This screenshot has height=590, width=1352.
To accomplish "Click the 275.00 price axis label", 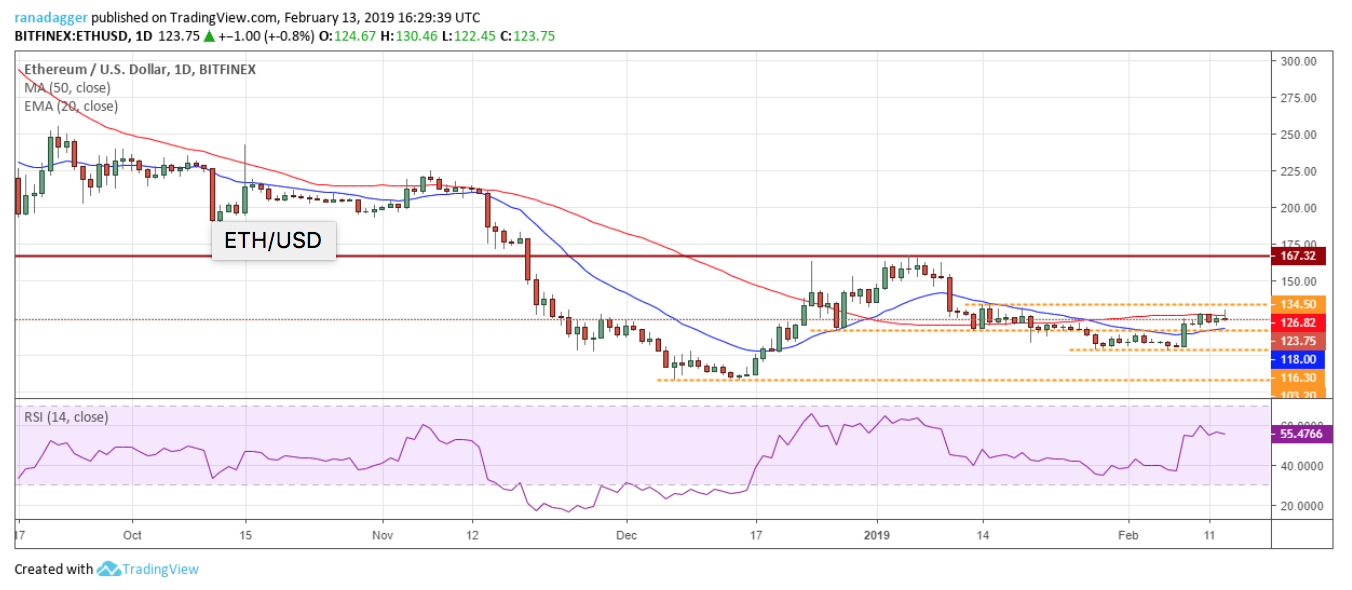I will coord(1298,98).
